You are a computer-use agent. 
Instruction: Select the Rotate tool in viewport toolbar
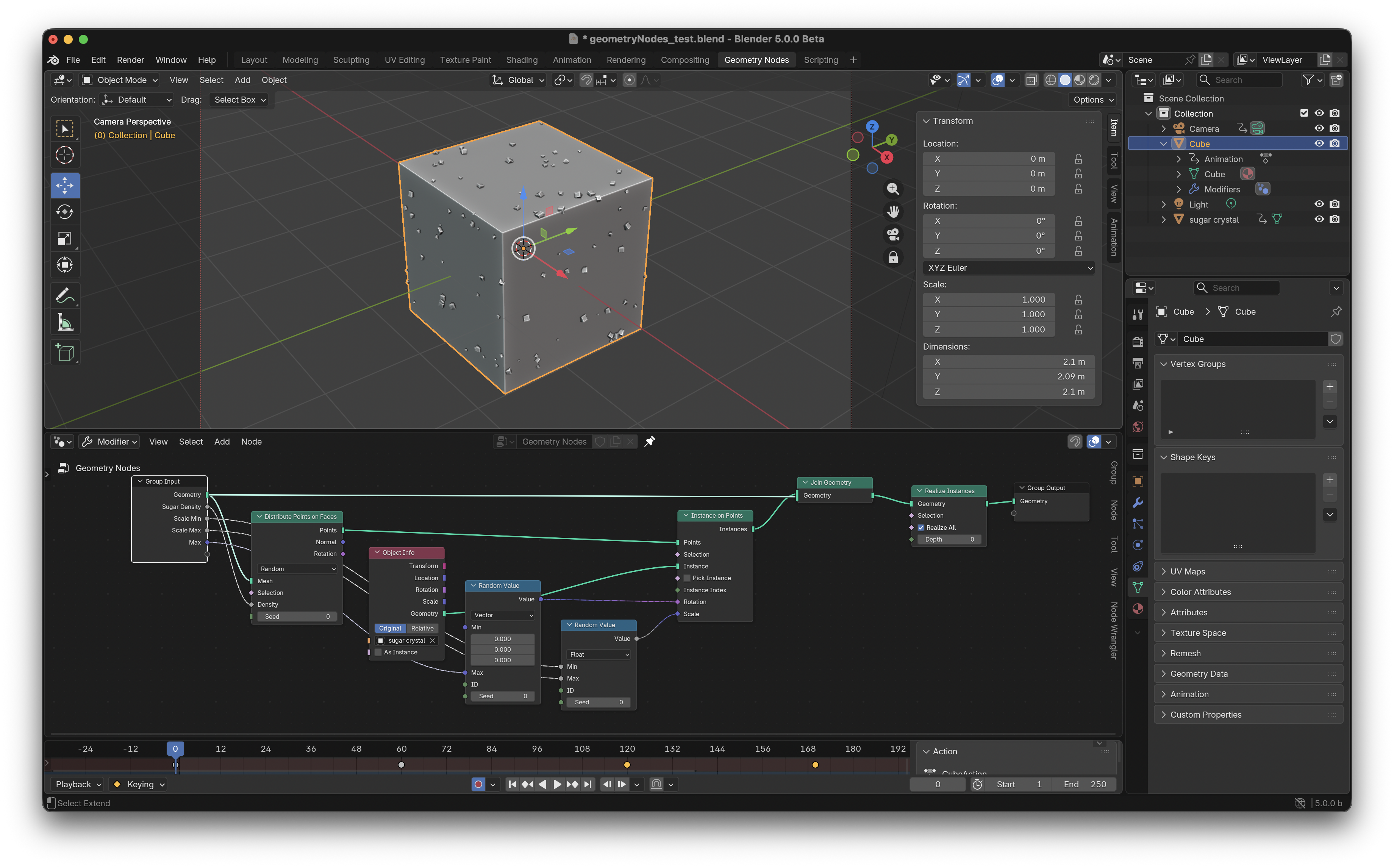click(65, 212)
